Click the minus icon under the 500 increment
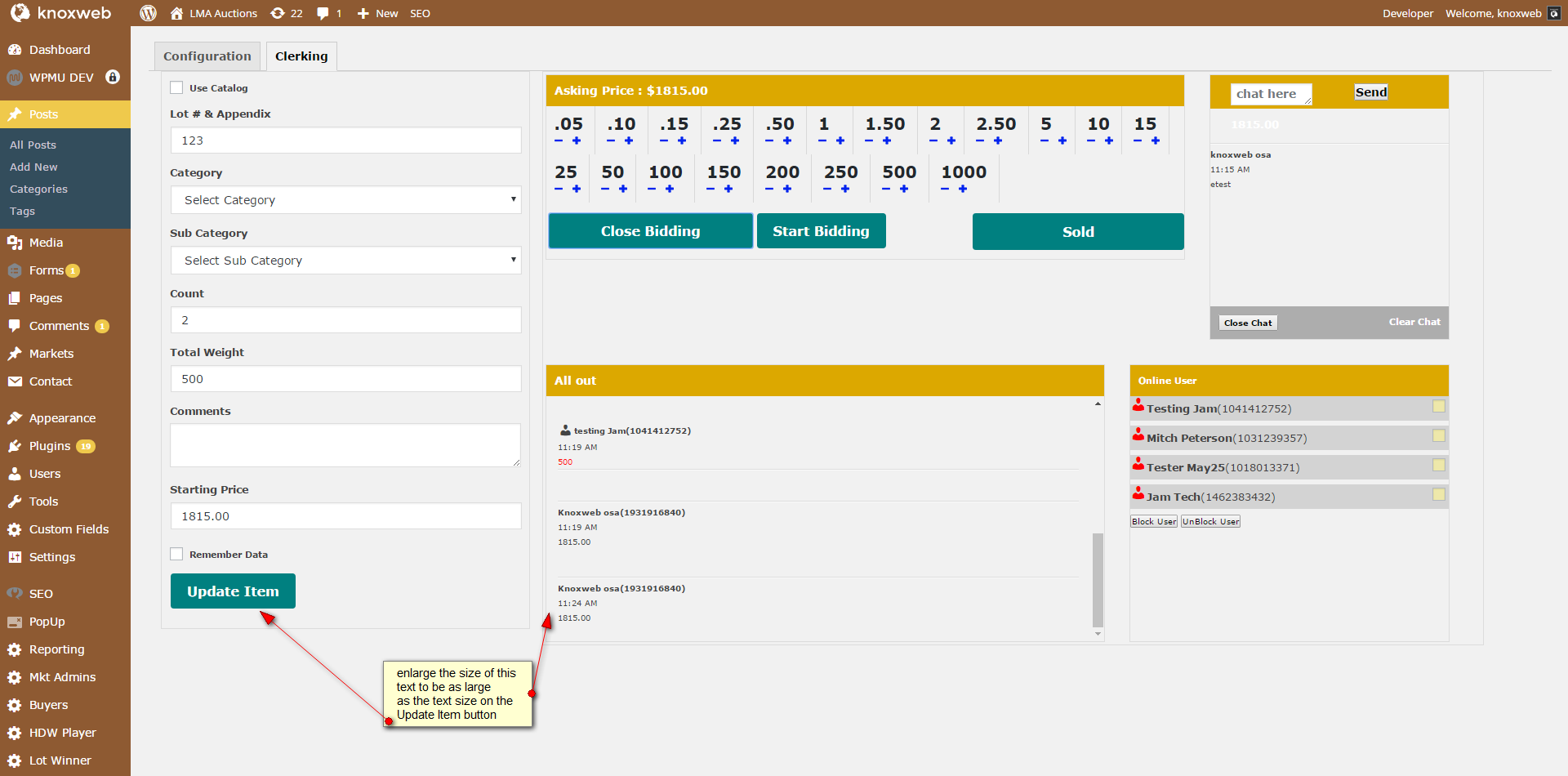Image resolution: width=1568 pixels, height=776 pixels. (x=886, y=190)
